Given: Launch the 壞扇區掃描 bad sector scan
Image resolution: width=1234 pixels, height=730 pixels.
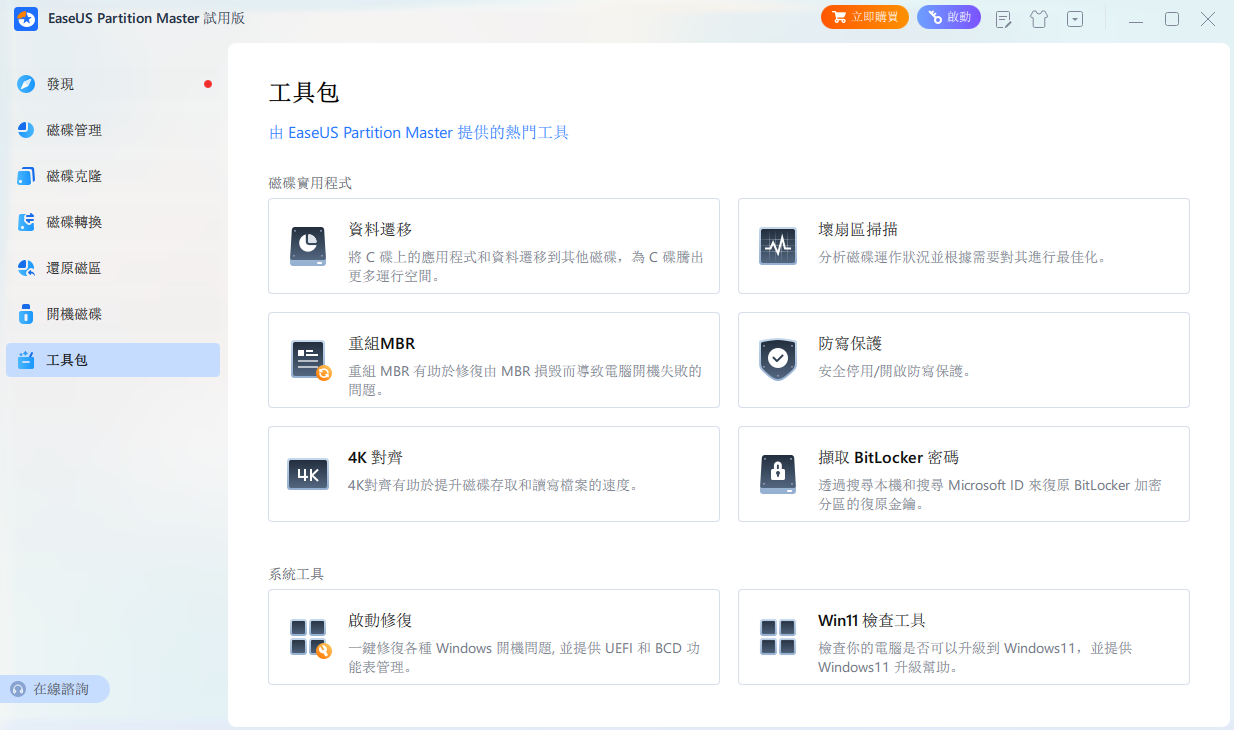Looking at the screenshot, I should (x=962, y=245).
